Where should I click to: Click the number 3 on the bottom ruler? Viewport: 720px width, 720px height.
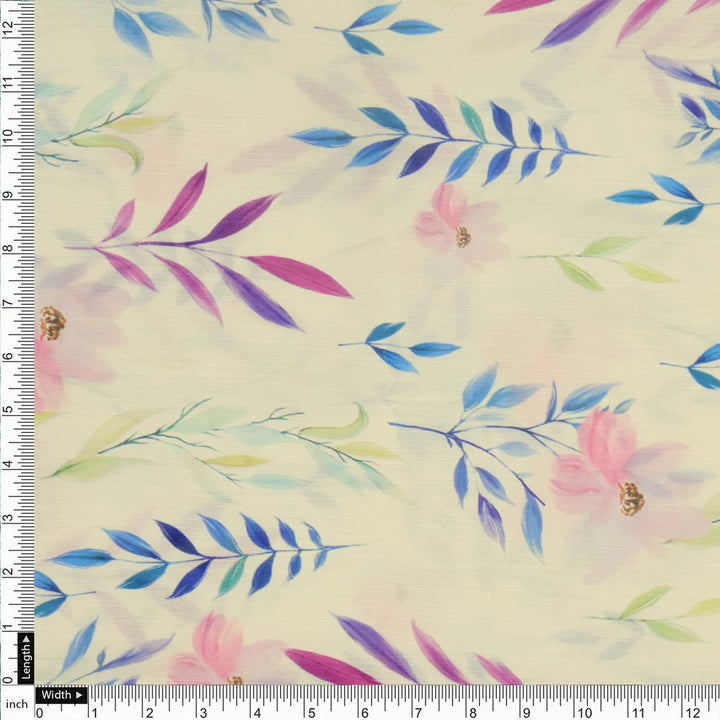(x=202, y=712)
